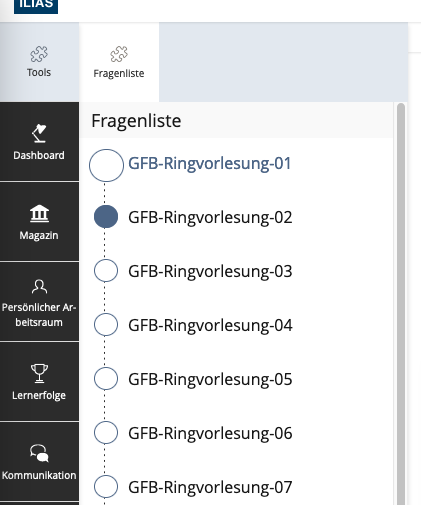Select the circle marker for GFB-Ringvorlesung-05
Screen dimensions: 421x505
point(106,379)
